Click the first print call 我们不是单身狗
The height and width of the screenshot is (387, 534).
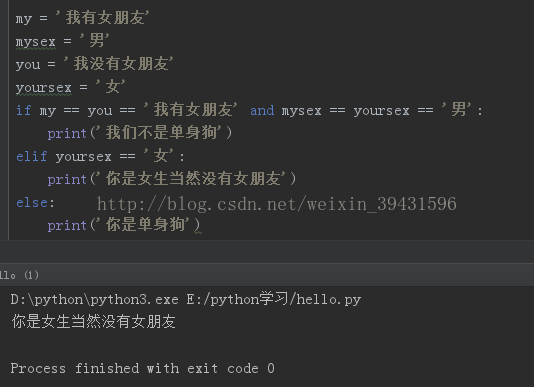[140, 133]
